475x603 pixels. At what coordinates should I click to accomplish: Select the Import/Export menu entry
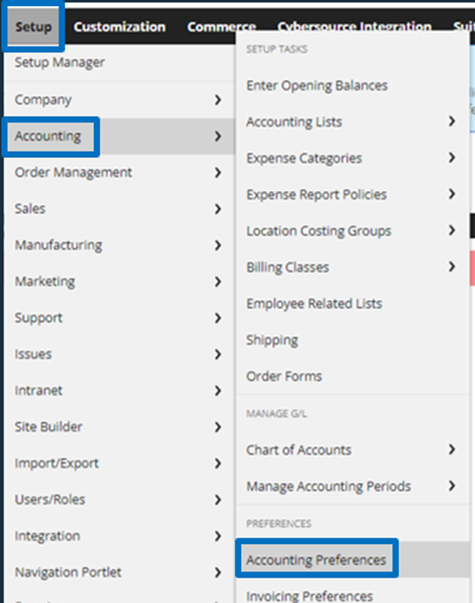[x=57, y=463]
